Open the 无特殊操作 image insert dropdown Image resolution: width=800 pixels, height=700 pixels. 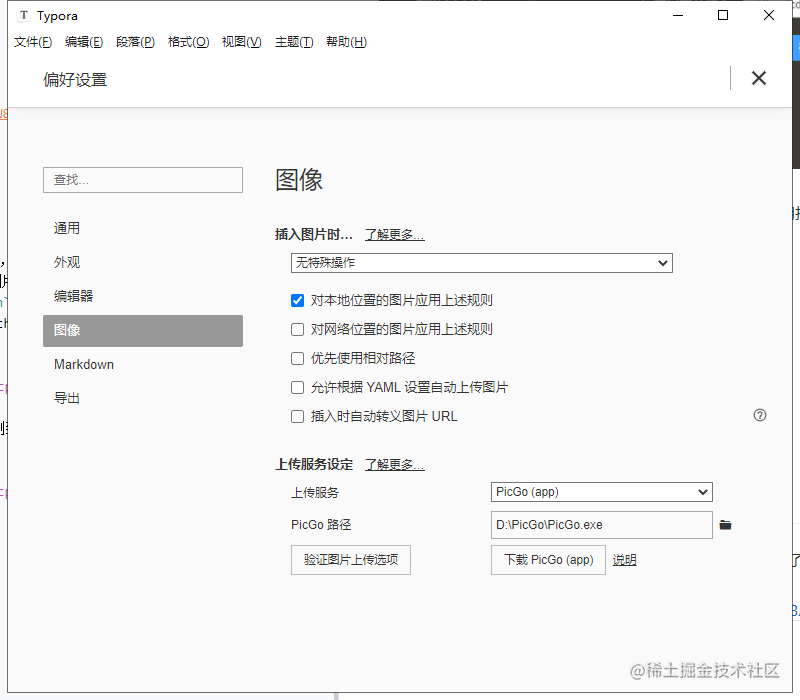tap(482, 263)
